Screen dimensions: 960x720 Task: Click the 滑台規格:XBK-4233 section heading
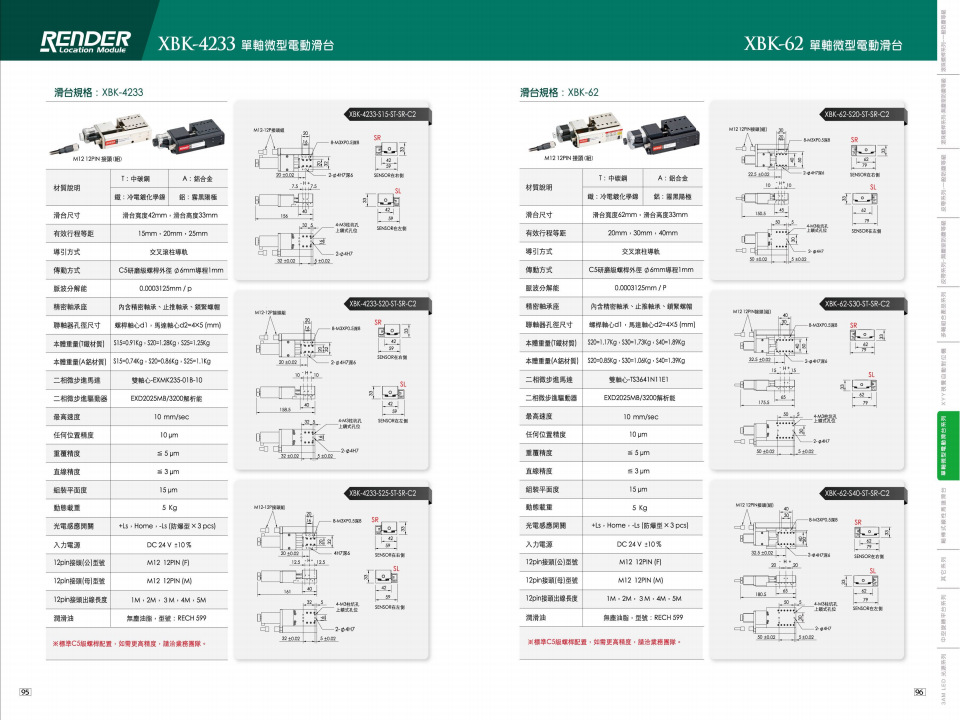[x=99, y=92]
